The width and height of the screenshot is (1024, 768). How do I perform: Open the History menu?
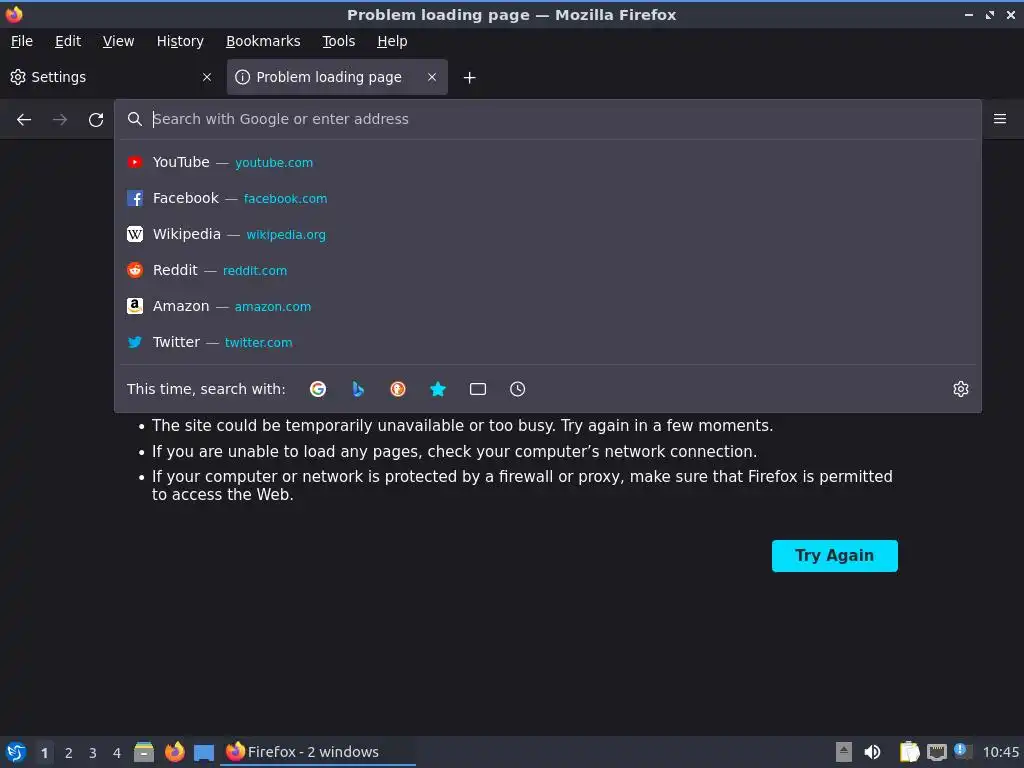point(180,41)
